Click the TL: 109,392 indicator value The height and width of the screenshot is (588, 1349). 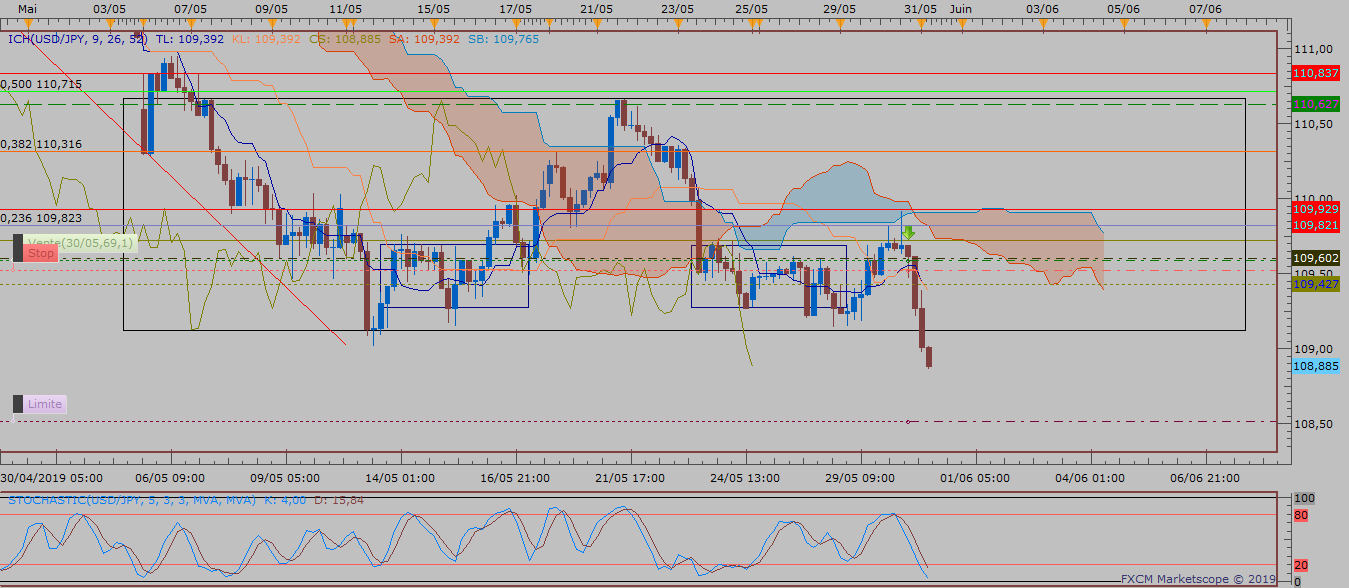click(x=190, y=39)
